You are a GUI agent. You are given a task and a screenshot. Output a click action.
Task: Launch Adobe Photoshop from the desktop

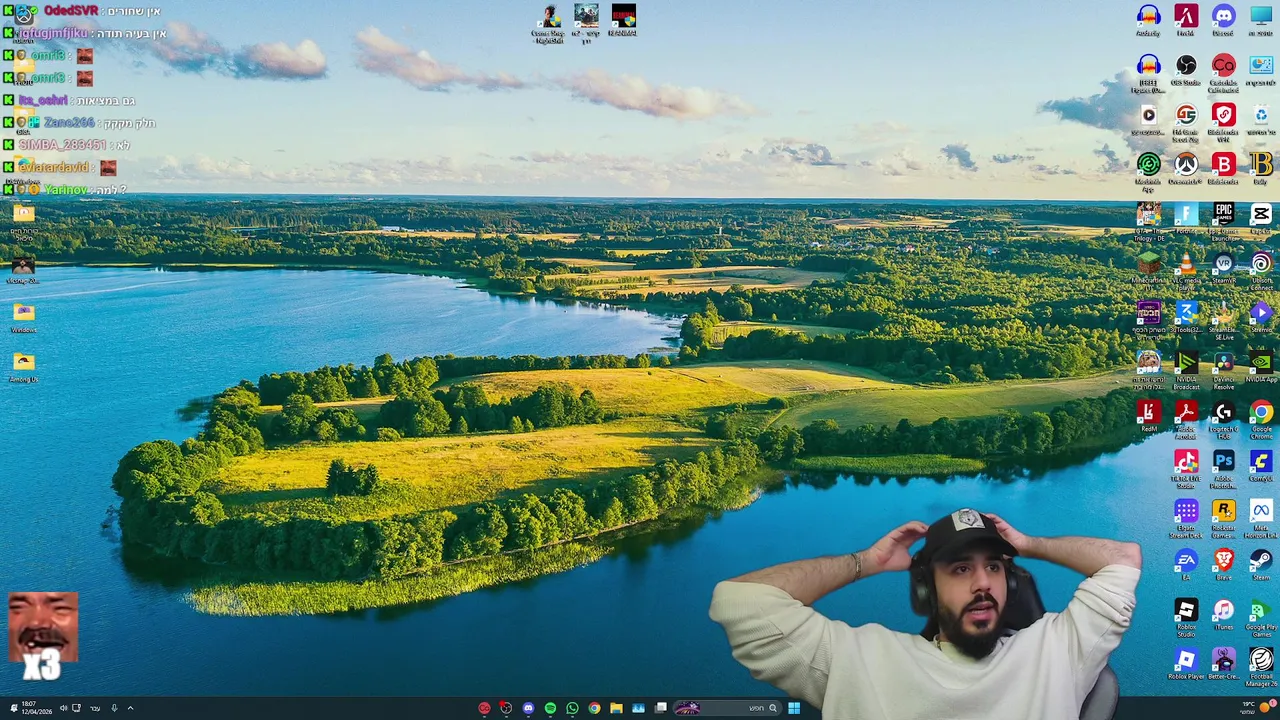pos(1223,463)
